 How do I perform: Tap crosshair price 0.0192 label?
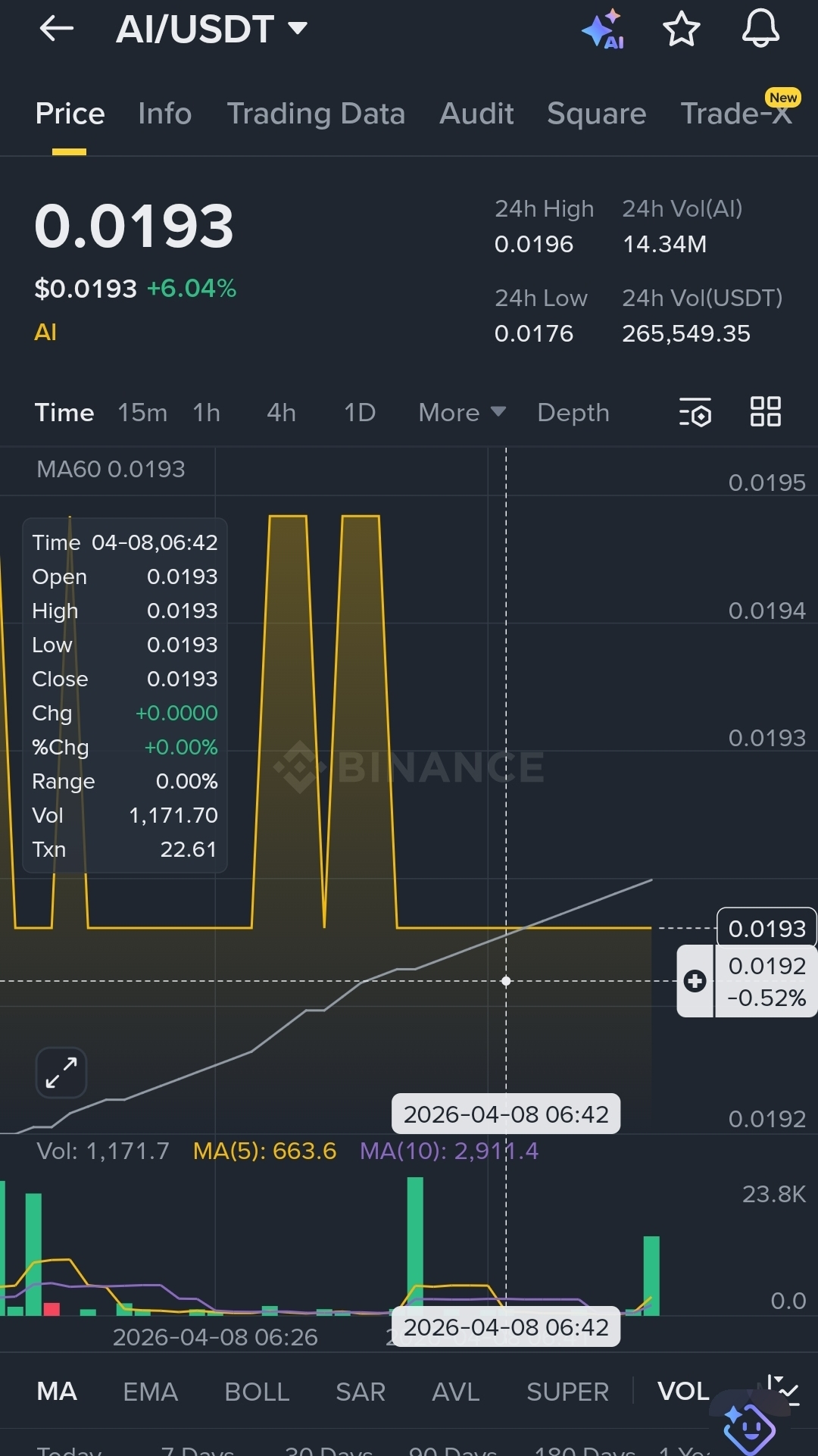[766, 981]
